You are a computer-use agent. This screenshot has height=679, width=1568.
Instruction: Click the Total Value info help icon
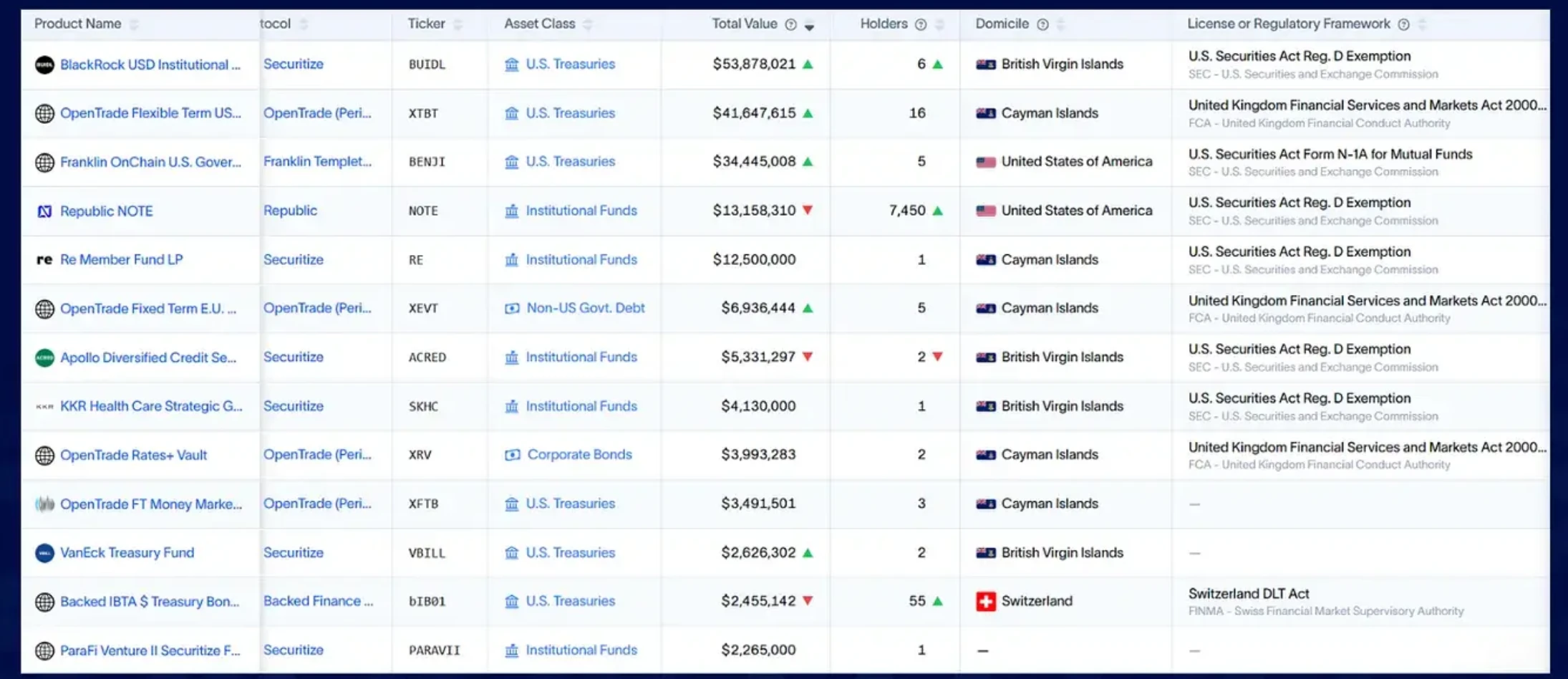coord(790,24)
